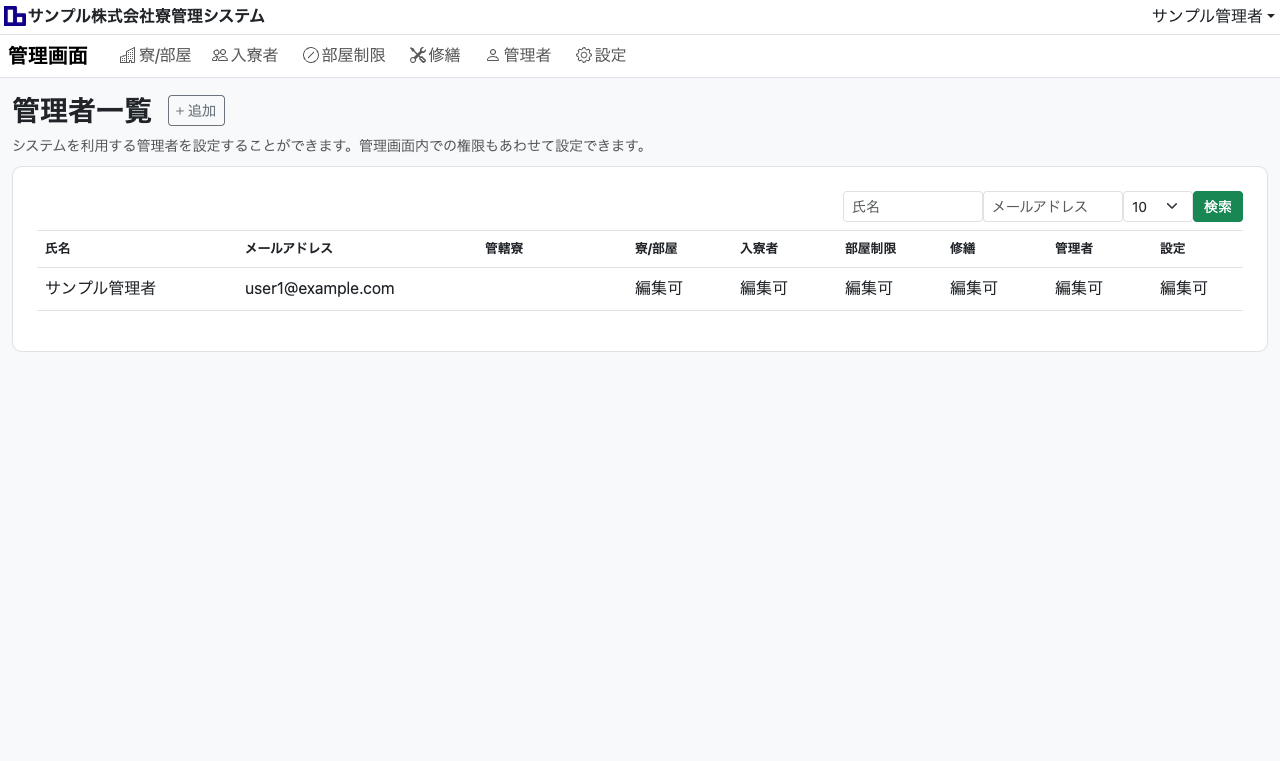Focus the 氏名 search input field
This screenshot has height=761, width=1280.
pos(912,207)
